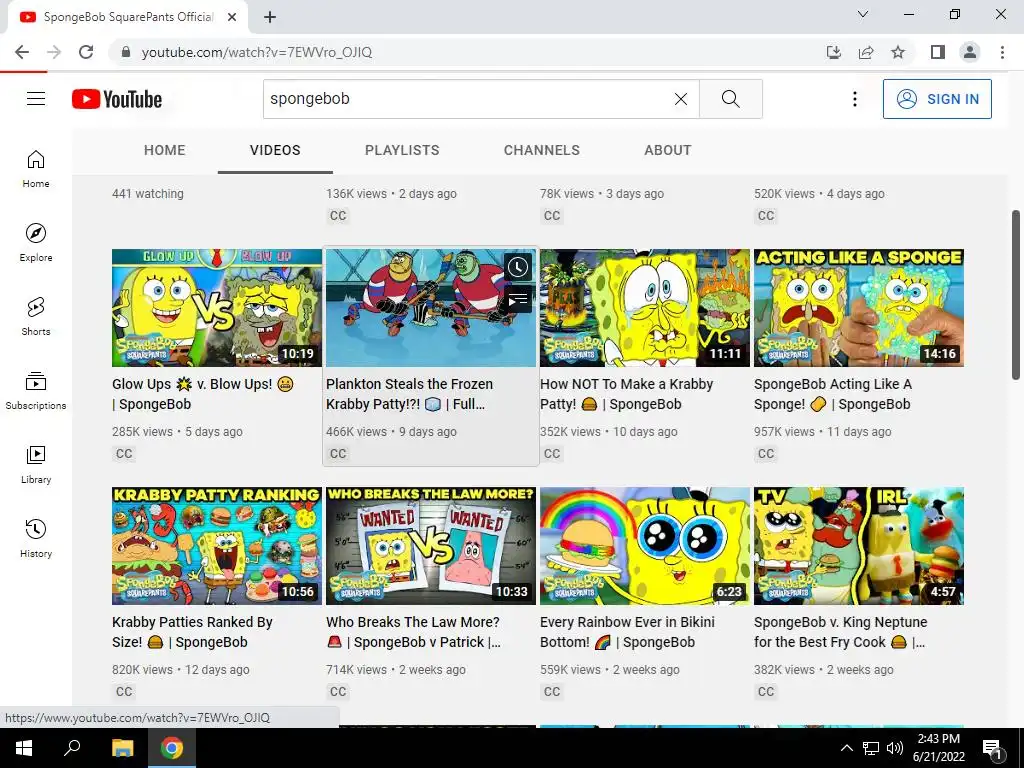Switch to the PLAYLISTS tab
Screen dimensions: 1024x768
pos(402,150)
